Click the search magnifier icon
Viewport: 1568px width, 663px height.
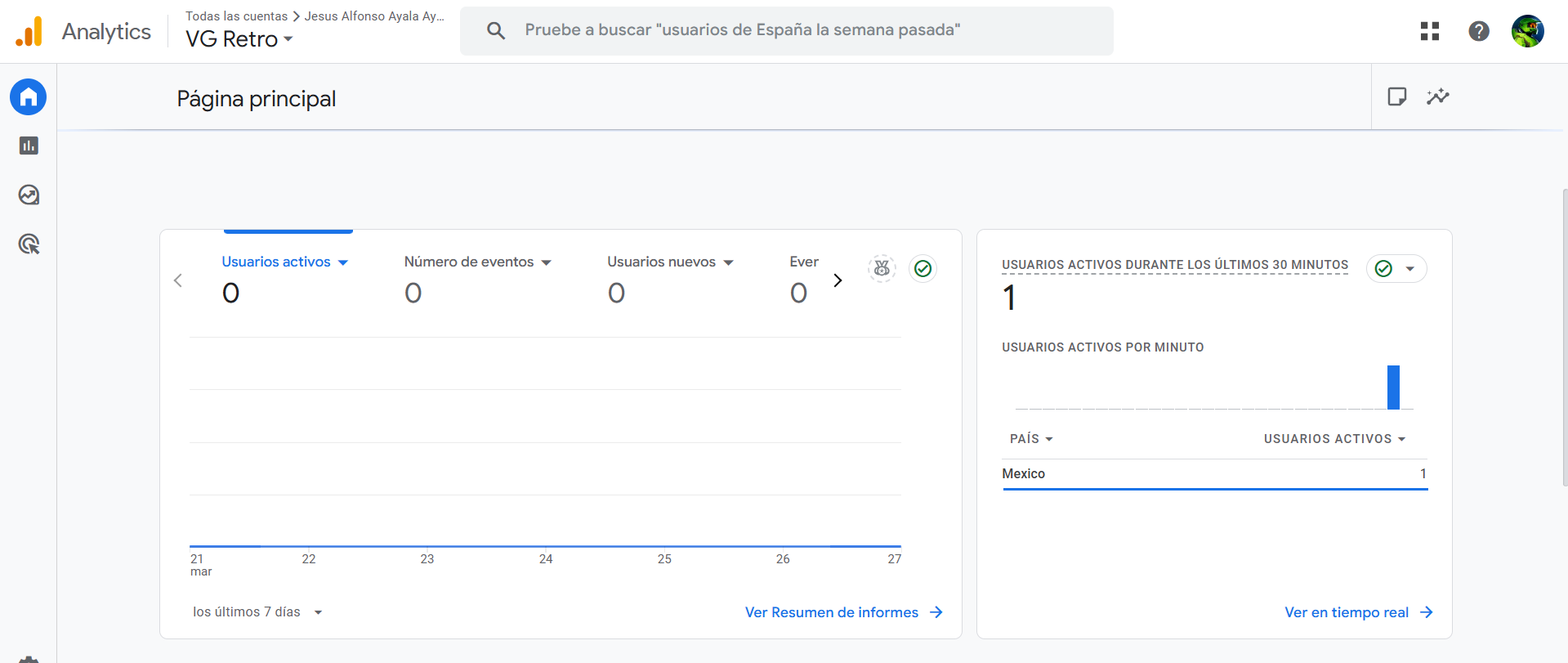tap(495, 31)
